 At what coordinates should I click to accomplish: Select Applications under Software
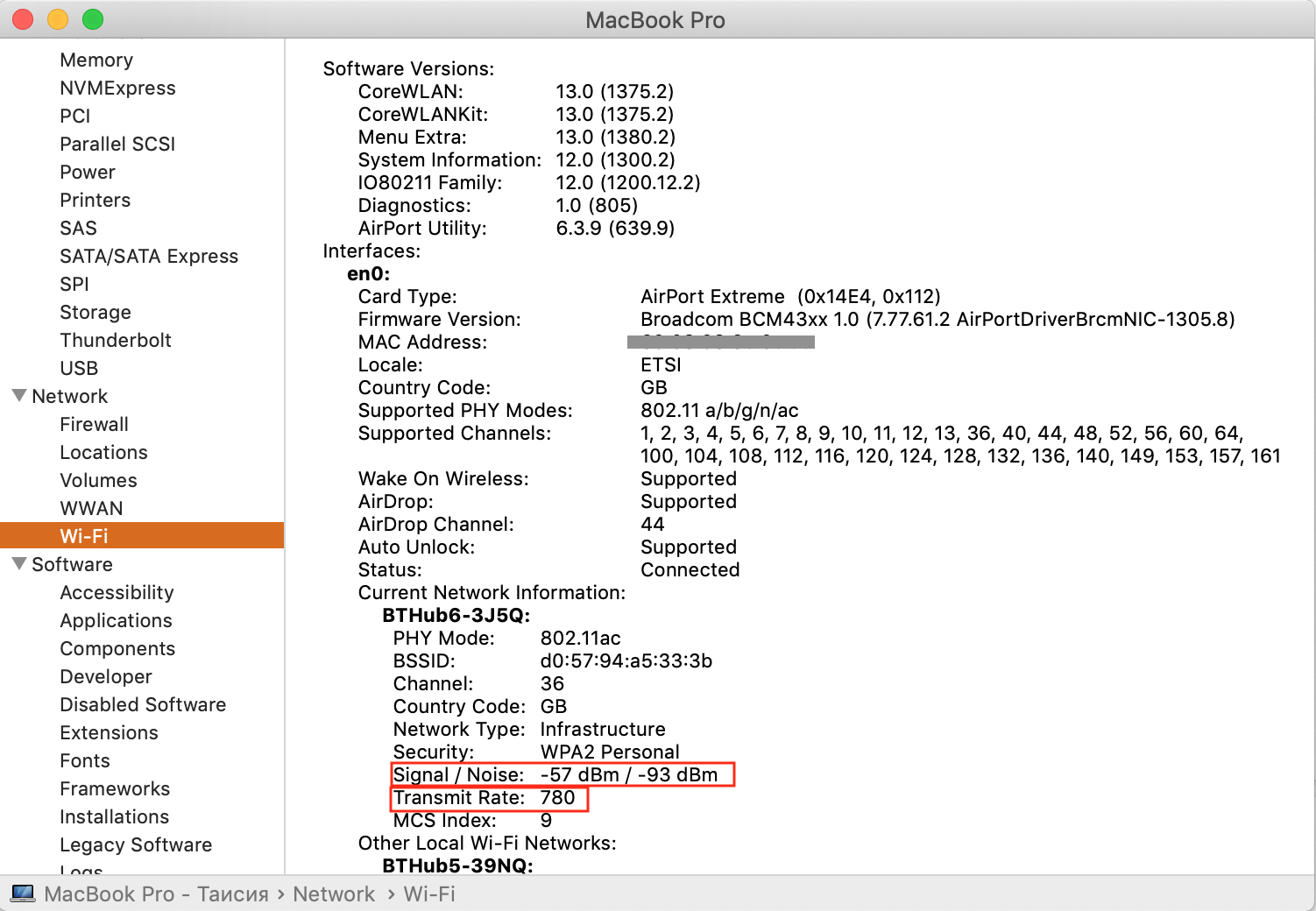(116, 620)
